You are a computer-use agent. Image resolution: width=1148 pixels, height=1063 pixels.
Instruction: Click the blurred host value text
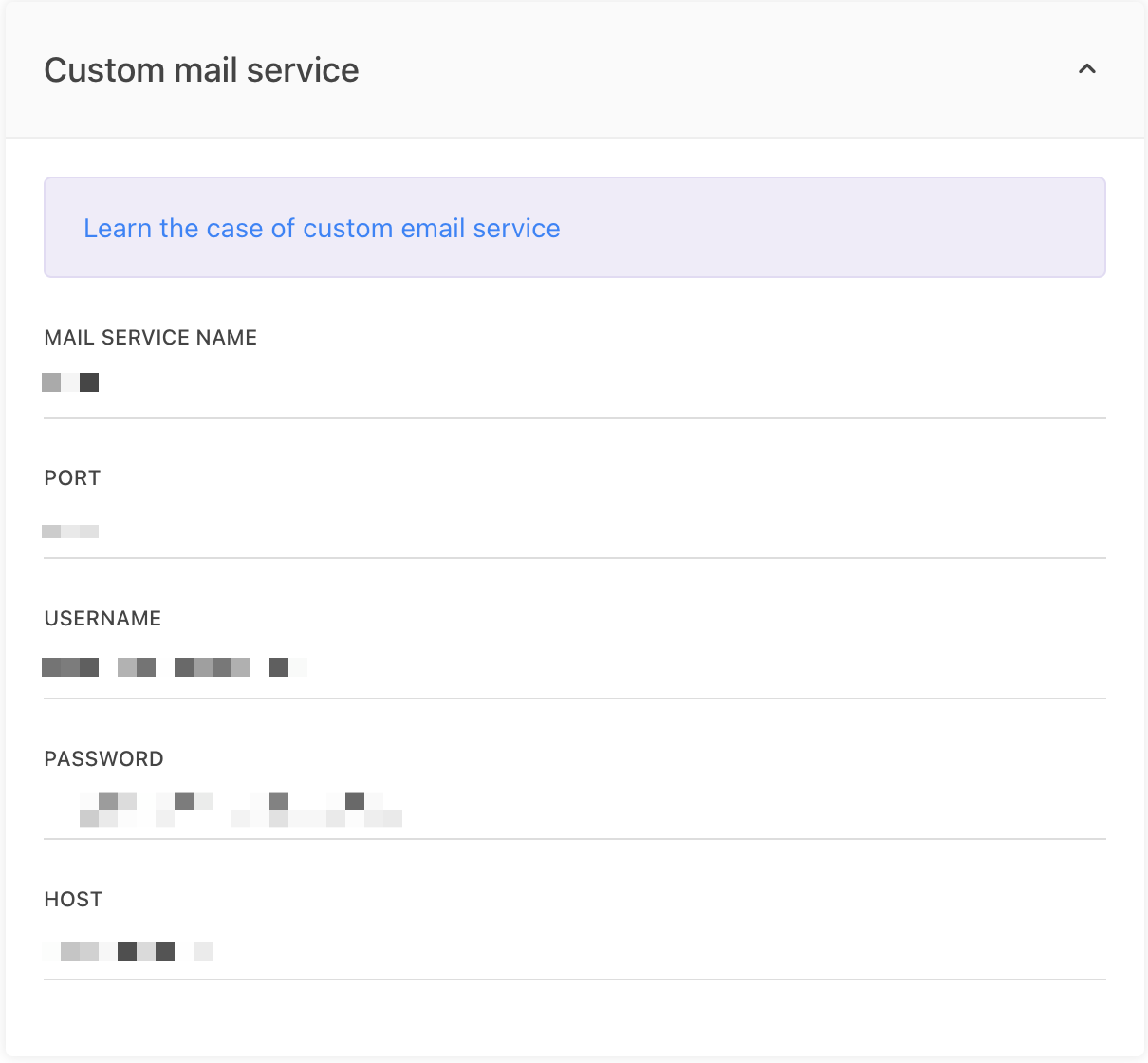127,951
